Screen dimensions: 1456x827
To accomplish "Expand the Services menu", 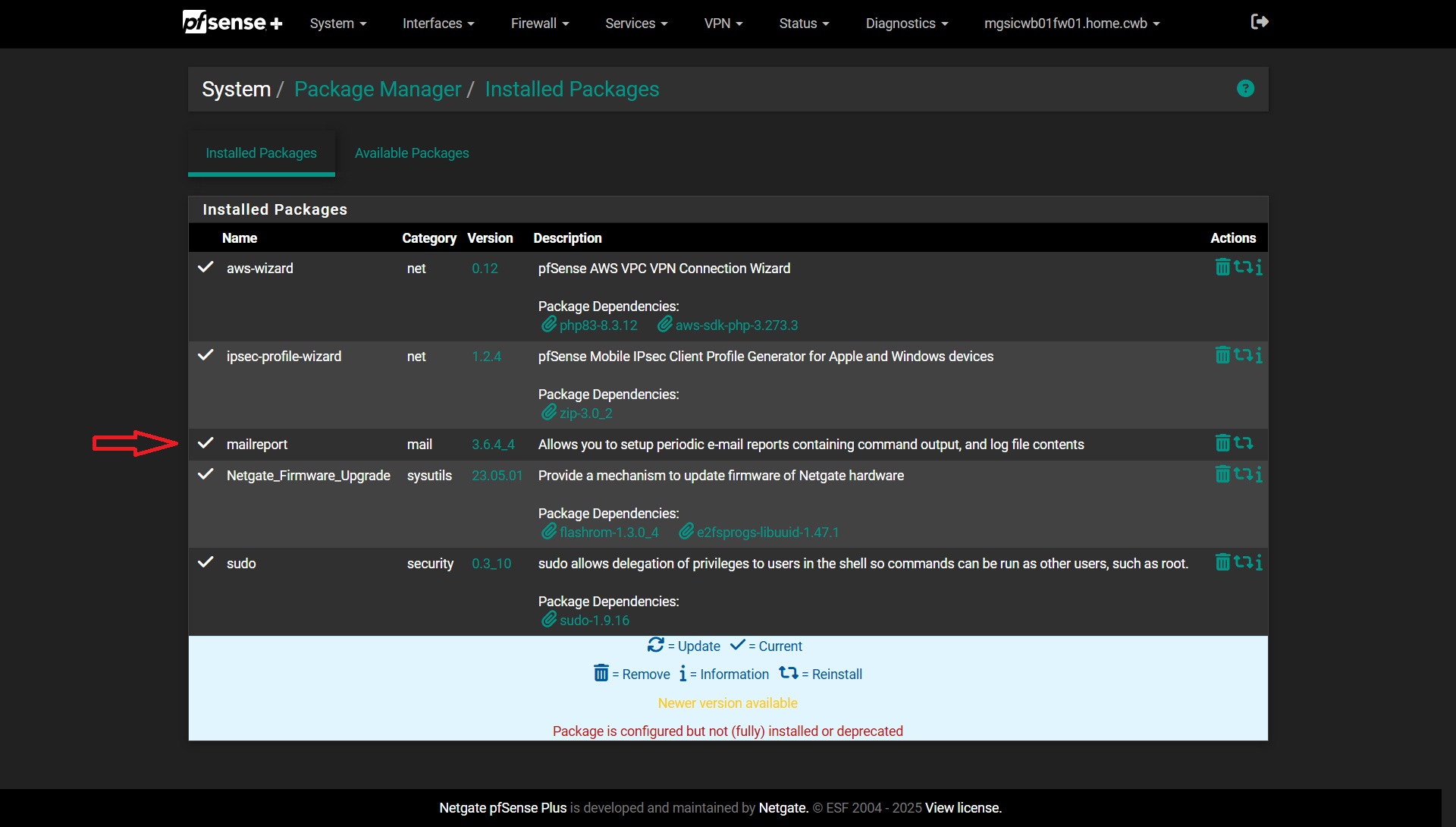I will (636, 24).
